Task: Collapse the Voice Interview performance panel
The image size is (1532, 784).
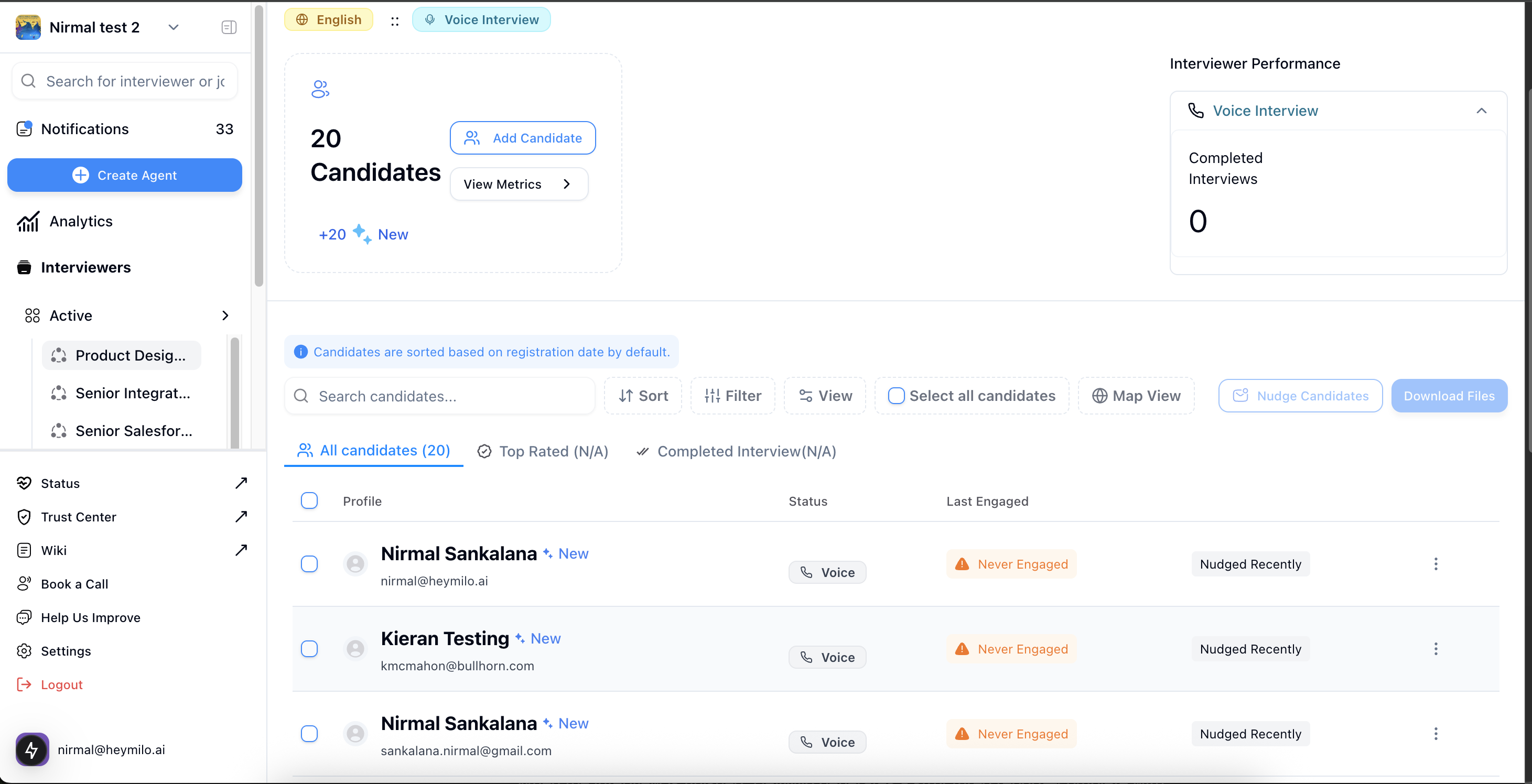Action: coord(1482,111)
